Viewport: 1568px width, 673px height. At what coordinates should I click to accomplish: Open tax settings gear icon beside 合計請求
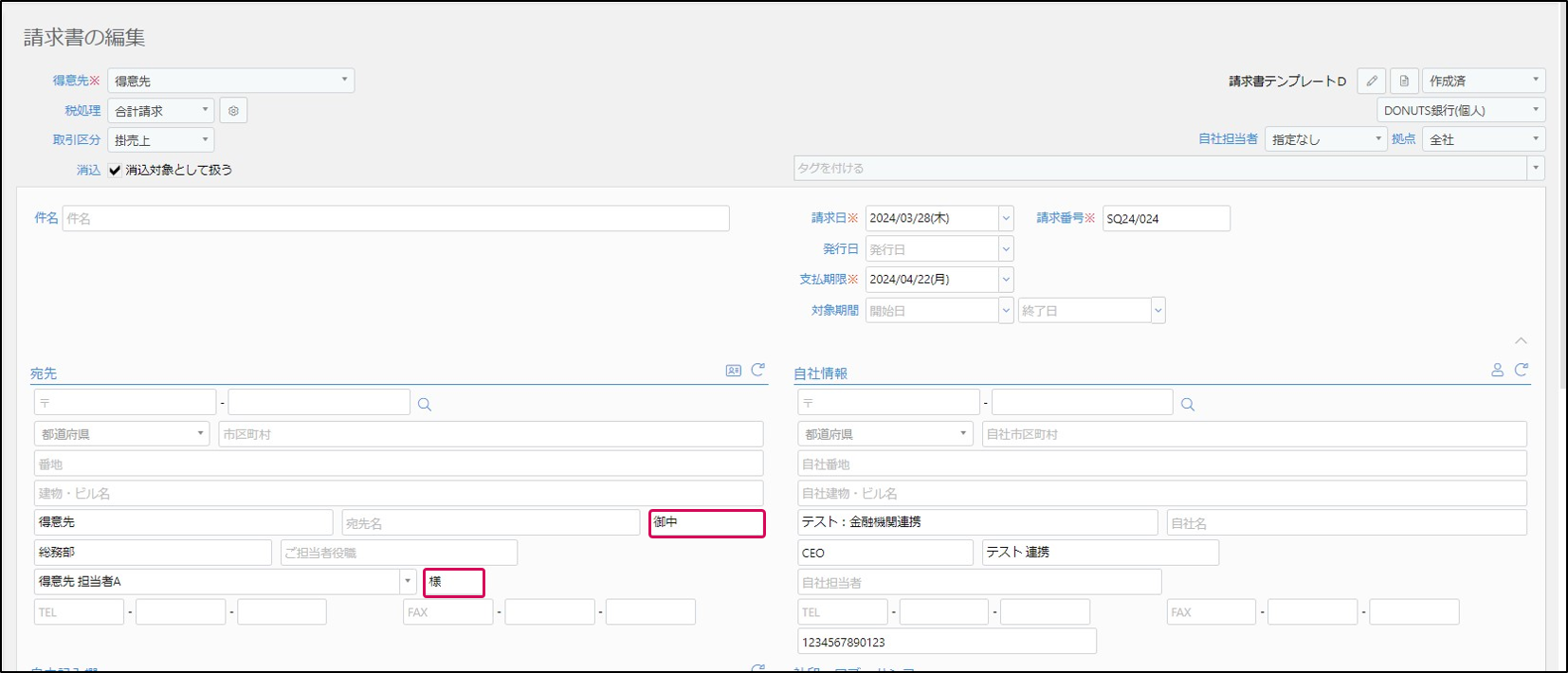[233, 111]
